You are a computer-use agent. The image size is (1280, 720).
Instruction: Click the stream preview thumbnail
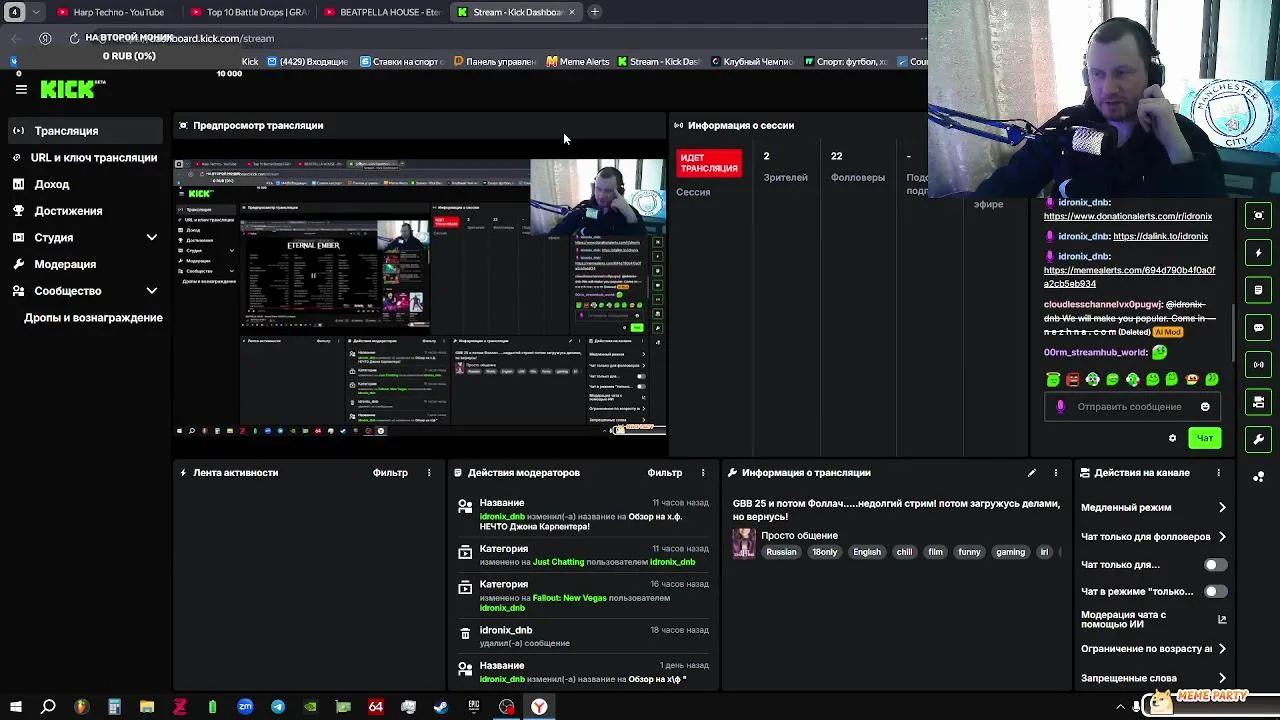coord(420,296)
